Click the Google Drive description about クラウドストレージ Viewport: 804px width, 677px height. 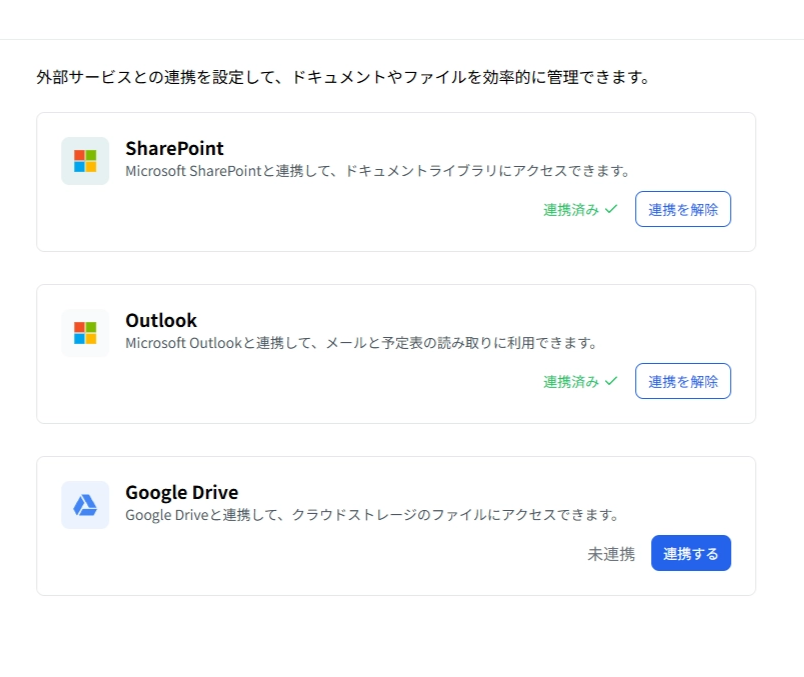coord(372,514)
